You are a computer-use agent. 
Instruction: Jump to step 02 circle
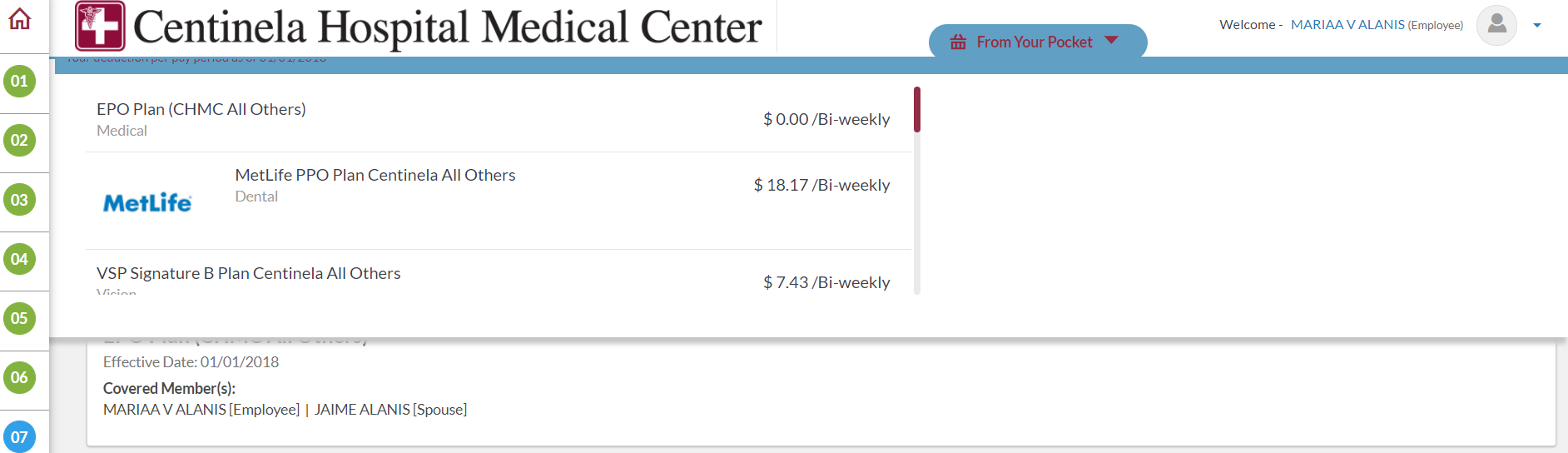click(x=20, y=141)
